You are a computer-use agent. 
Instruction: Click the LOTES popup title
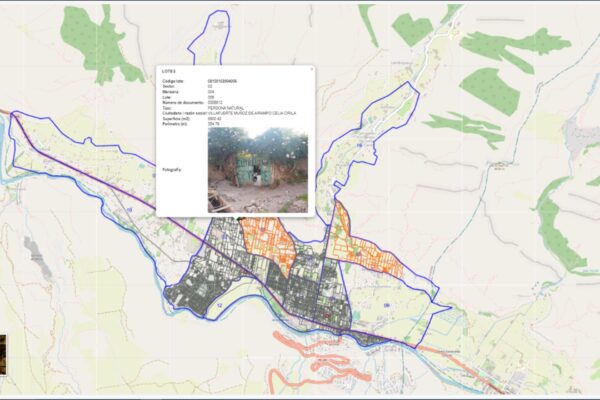click(168, 72)
